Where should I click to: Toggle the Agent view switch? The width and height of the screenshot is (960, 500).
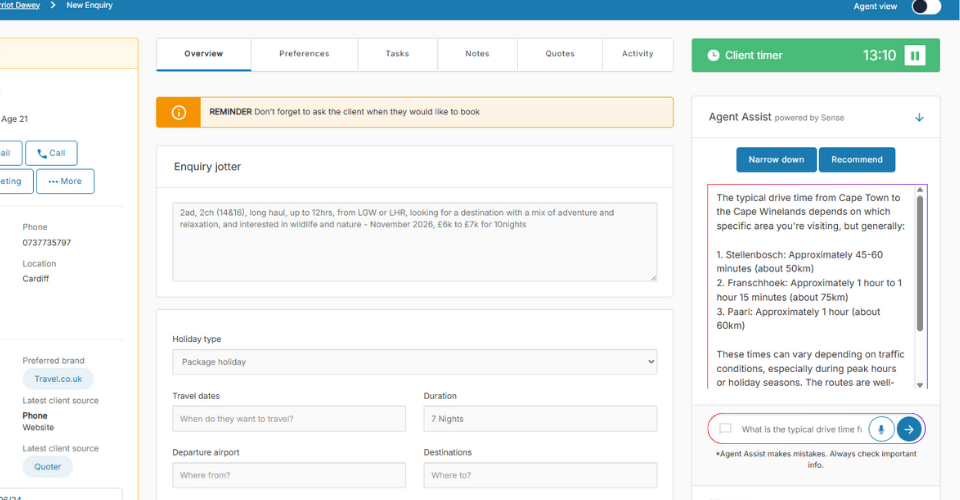925,7
